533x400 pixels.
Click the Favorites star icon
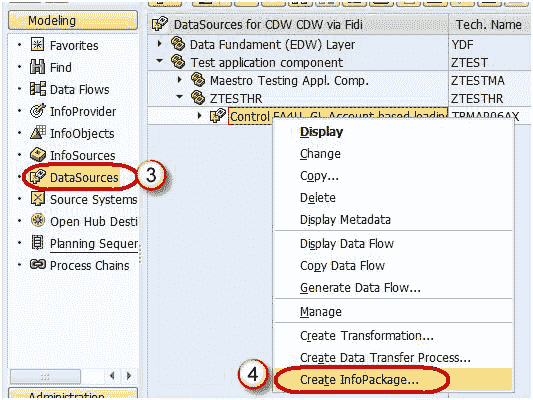(x=37, y=45)
